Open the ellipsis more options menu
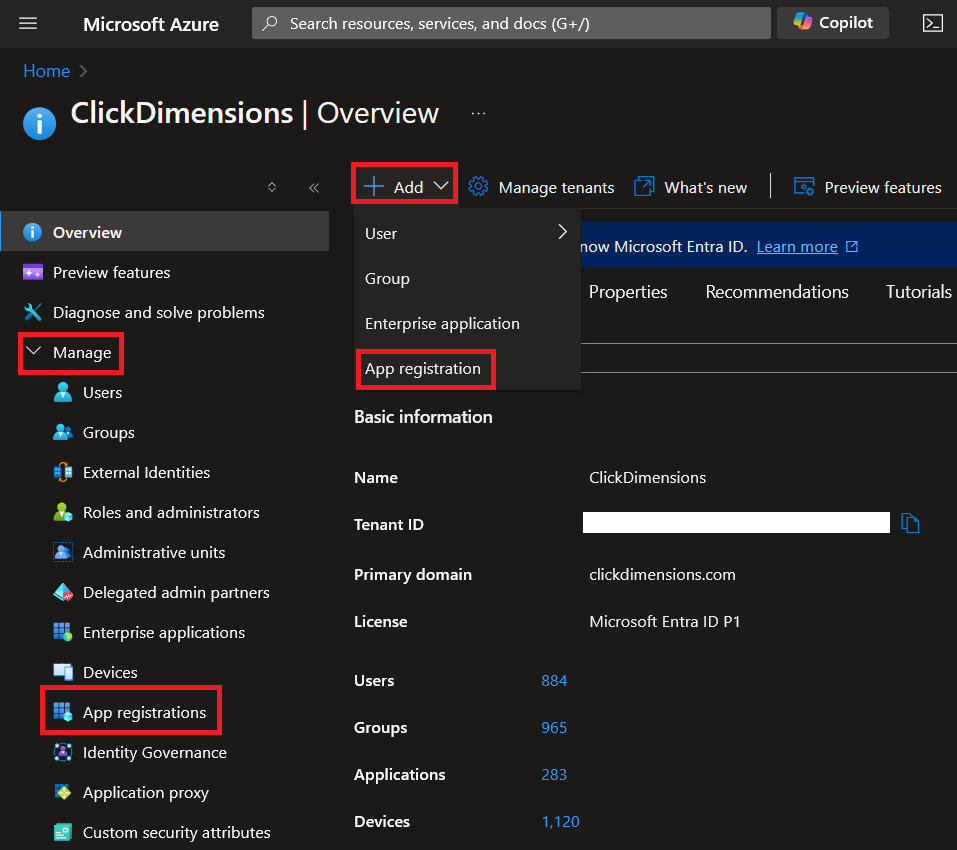The width and height of the screenshot is (957, 850). pos(478,113)
